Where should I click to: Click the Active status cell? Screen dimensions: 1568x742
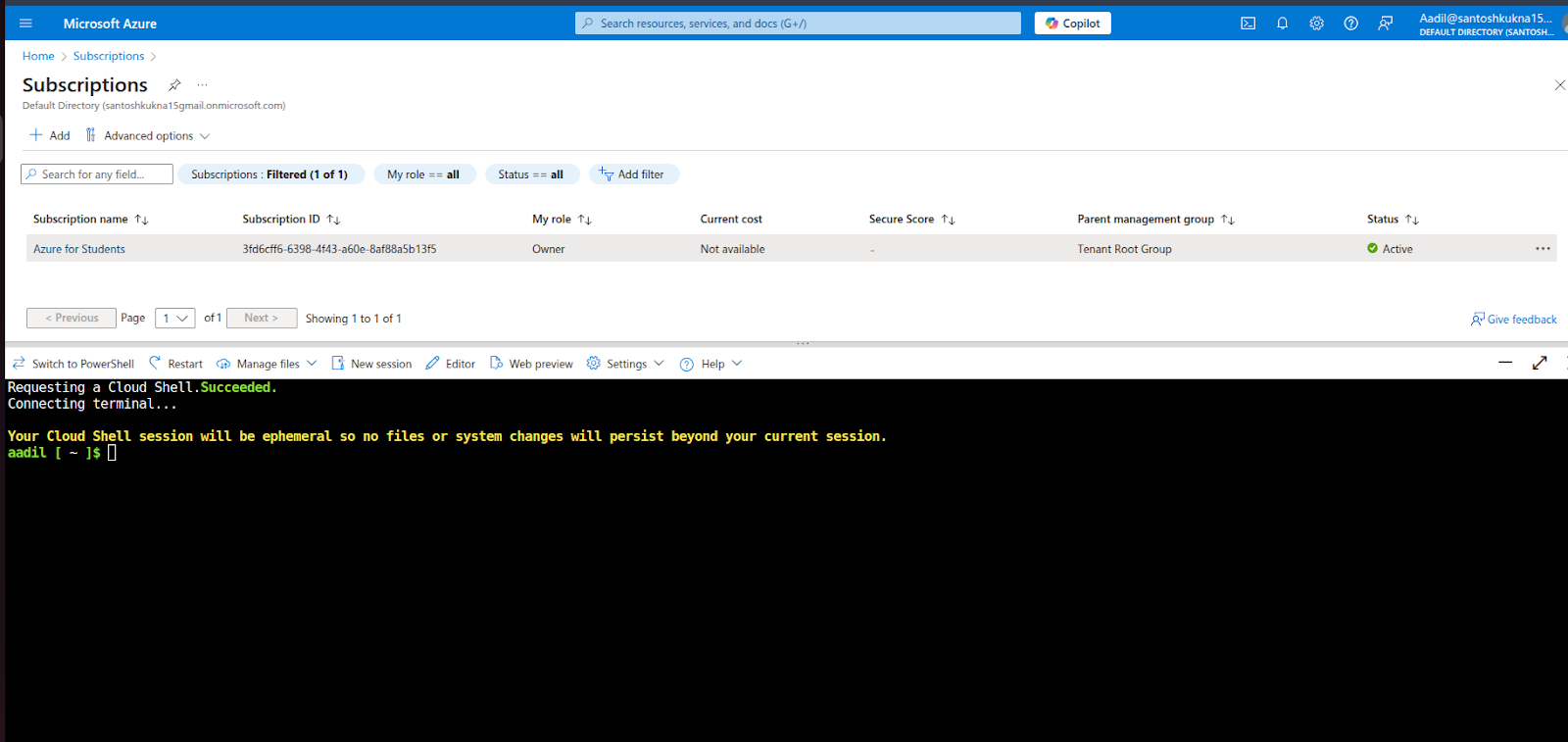click(1390, 249)
